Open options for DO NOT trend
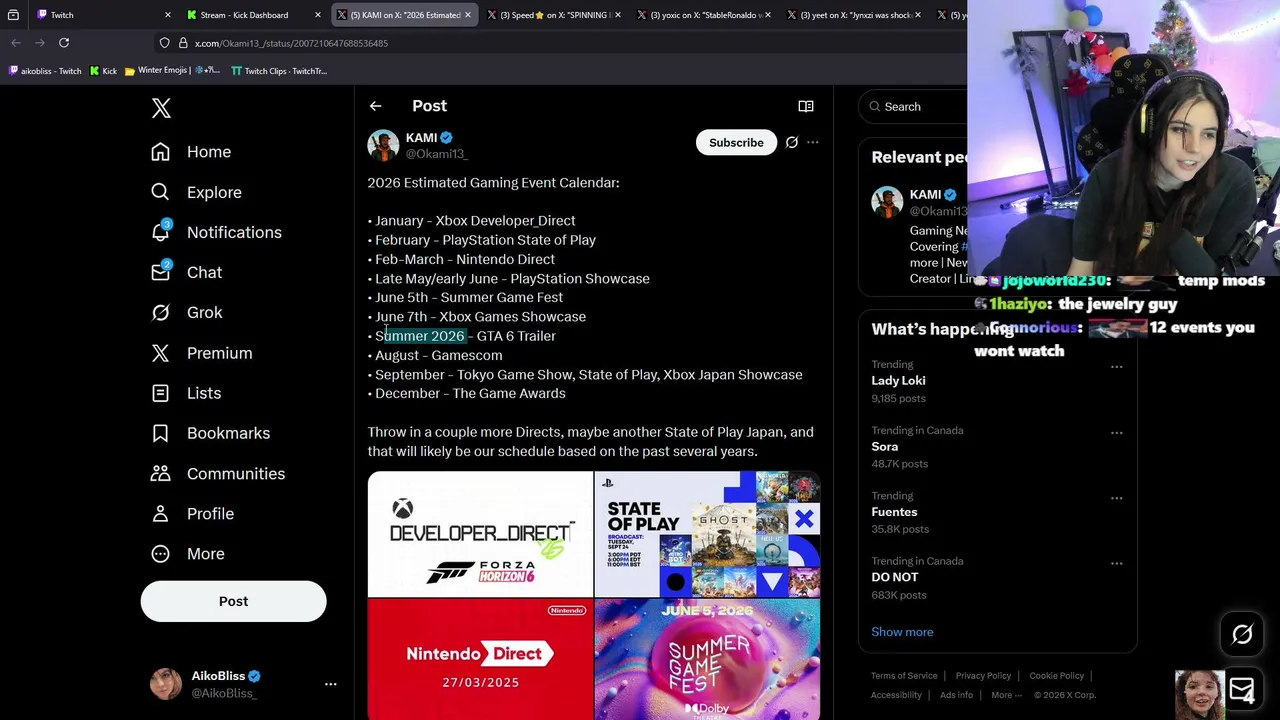The width and height of the screenshot is (1280, 720). (1116, 564)
